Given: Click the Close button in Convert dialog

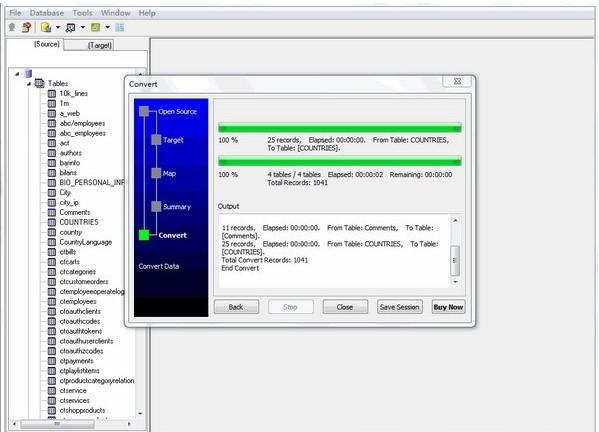Looking at the screenshot, I should (345, 307).
